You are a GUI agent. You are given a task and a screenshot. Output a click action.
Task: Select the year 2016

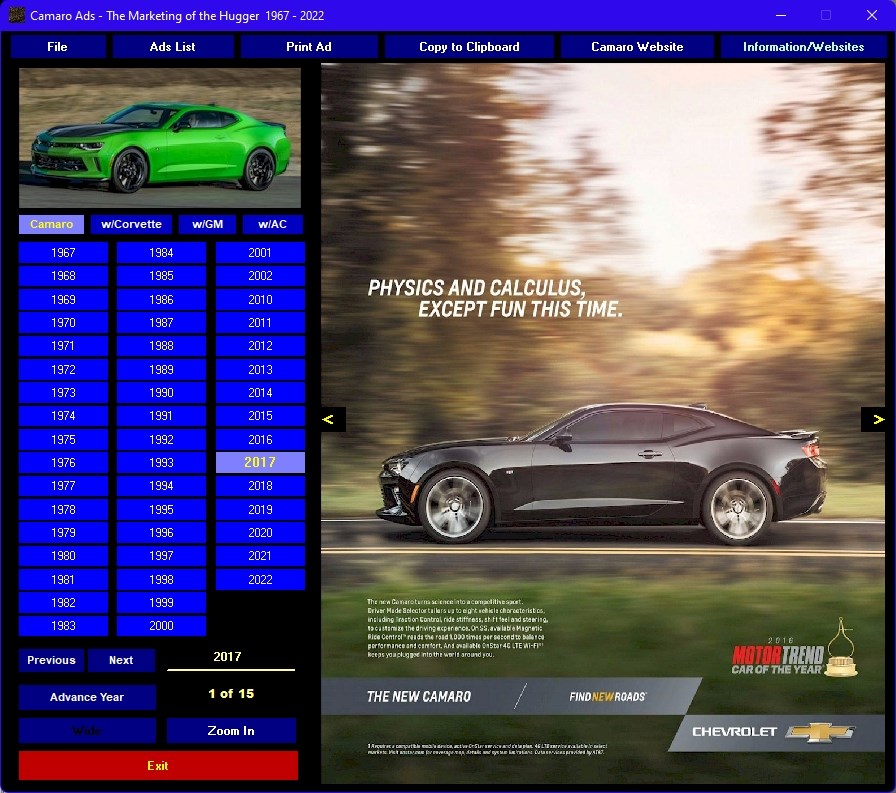tap(260, 440)
